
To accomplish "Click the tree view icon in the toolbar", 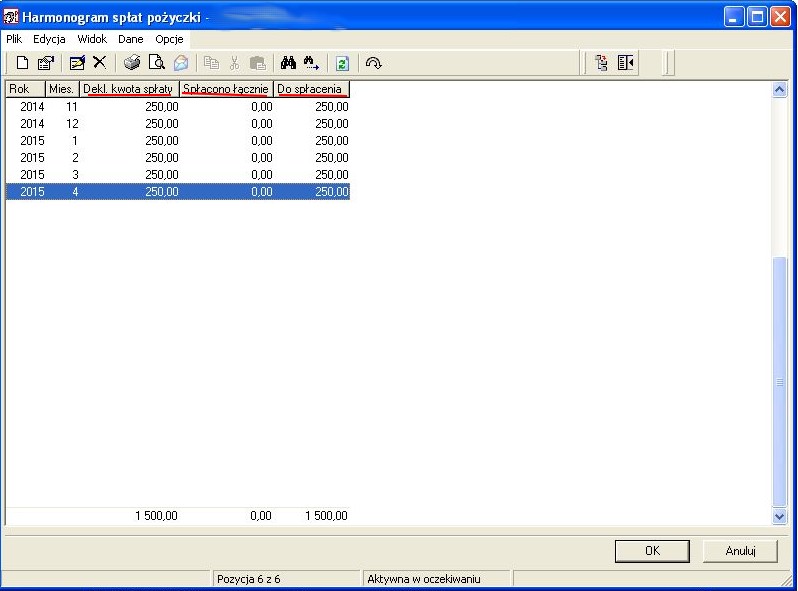I will click(x=601, y=63).
